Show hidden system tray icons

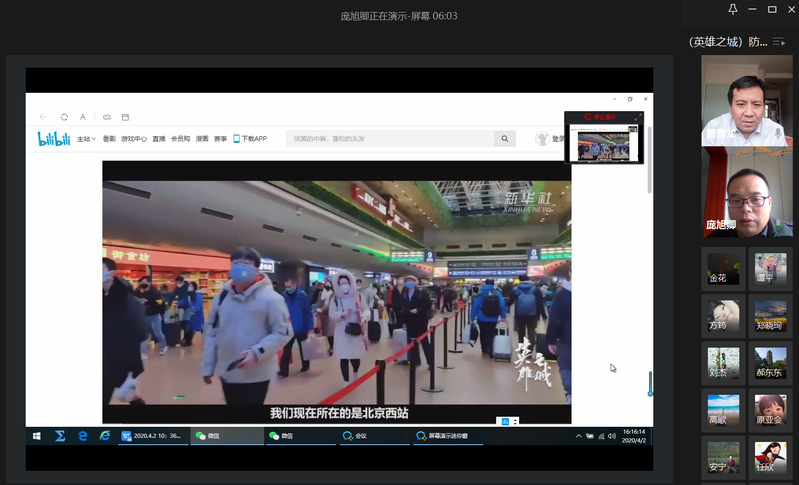579,436
